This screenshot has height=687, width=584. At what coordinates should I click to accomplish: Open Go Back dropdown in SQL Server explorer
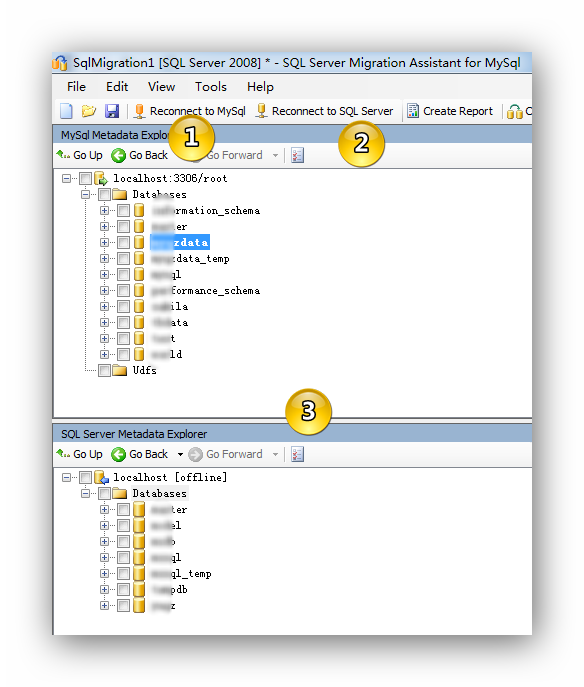180,455
